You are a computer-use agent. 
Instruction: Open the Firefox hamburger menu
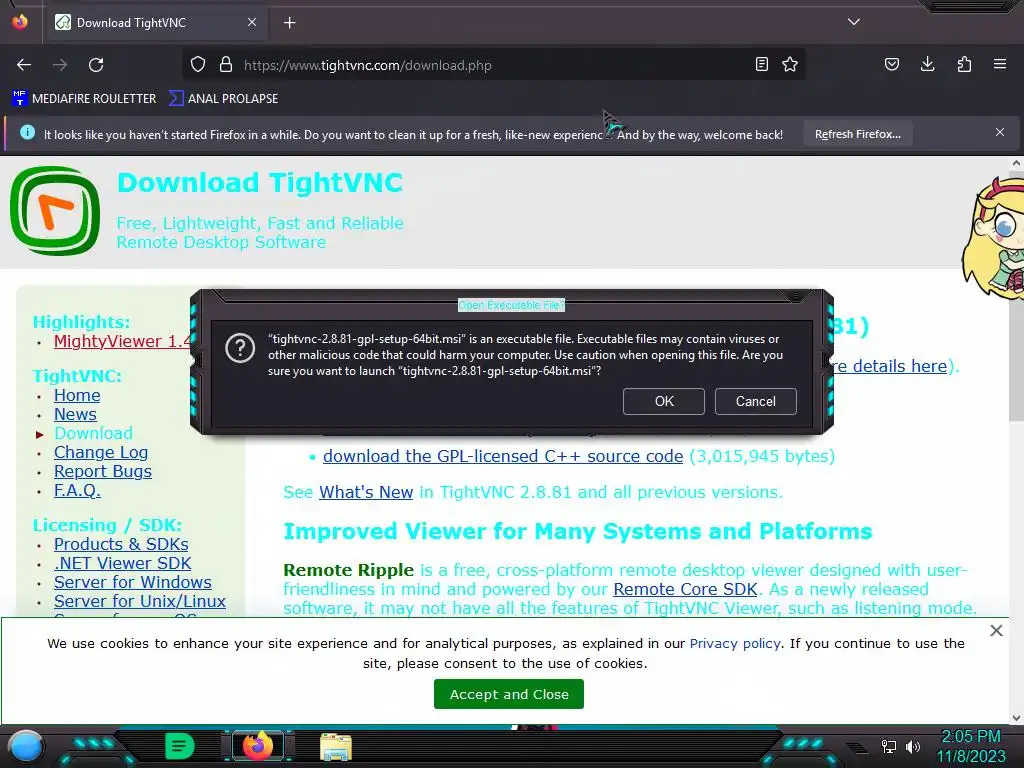(1000, 64)
